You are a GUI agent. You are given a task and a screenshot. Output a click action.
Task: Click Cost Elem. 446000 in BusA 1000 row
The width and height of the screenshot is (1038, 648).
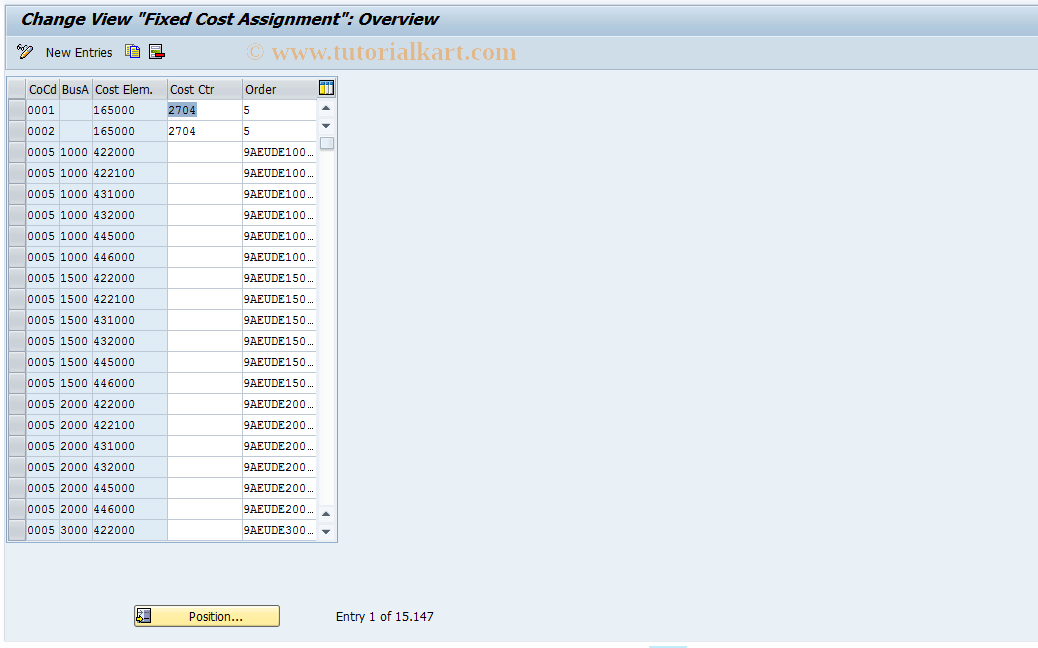130,257
